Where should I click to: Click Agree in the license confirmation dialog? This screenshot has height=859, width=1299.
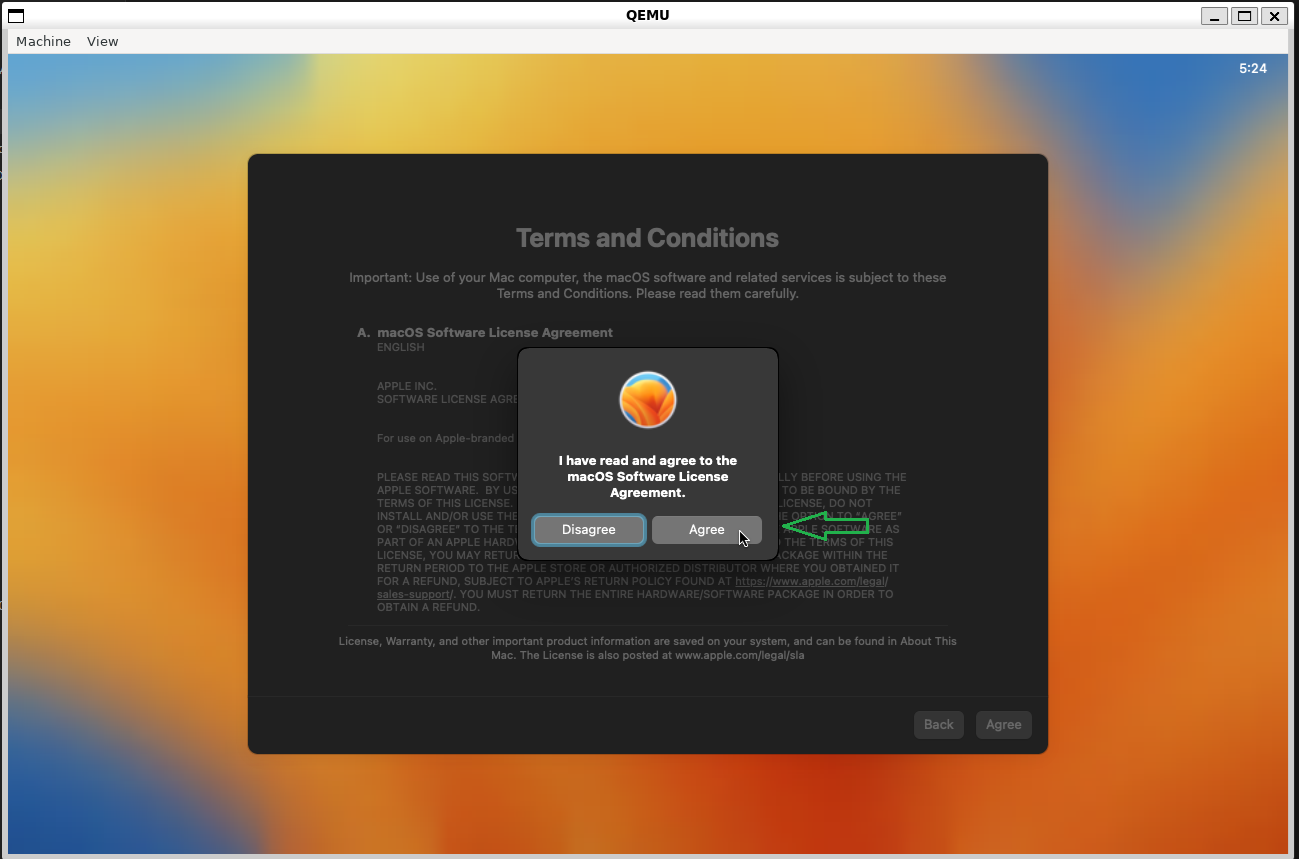click(x=706, y=530)
